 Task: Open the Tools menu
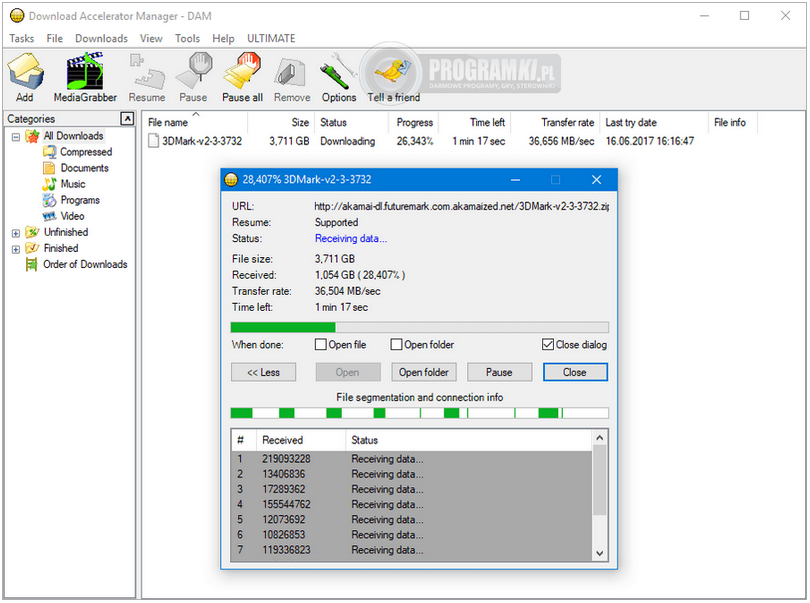point(187,38)
